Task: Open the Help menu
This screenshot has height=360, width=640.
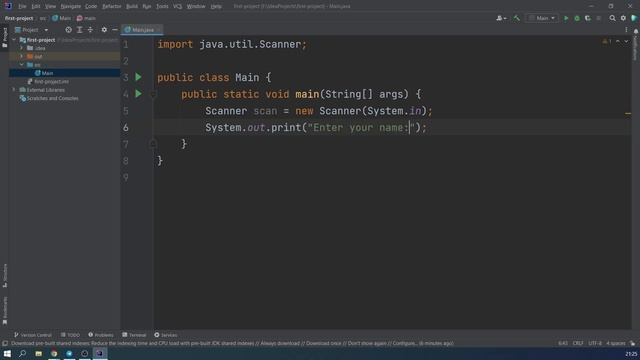Action: (x=216, y=6)
